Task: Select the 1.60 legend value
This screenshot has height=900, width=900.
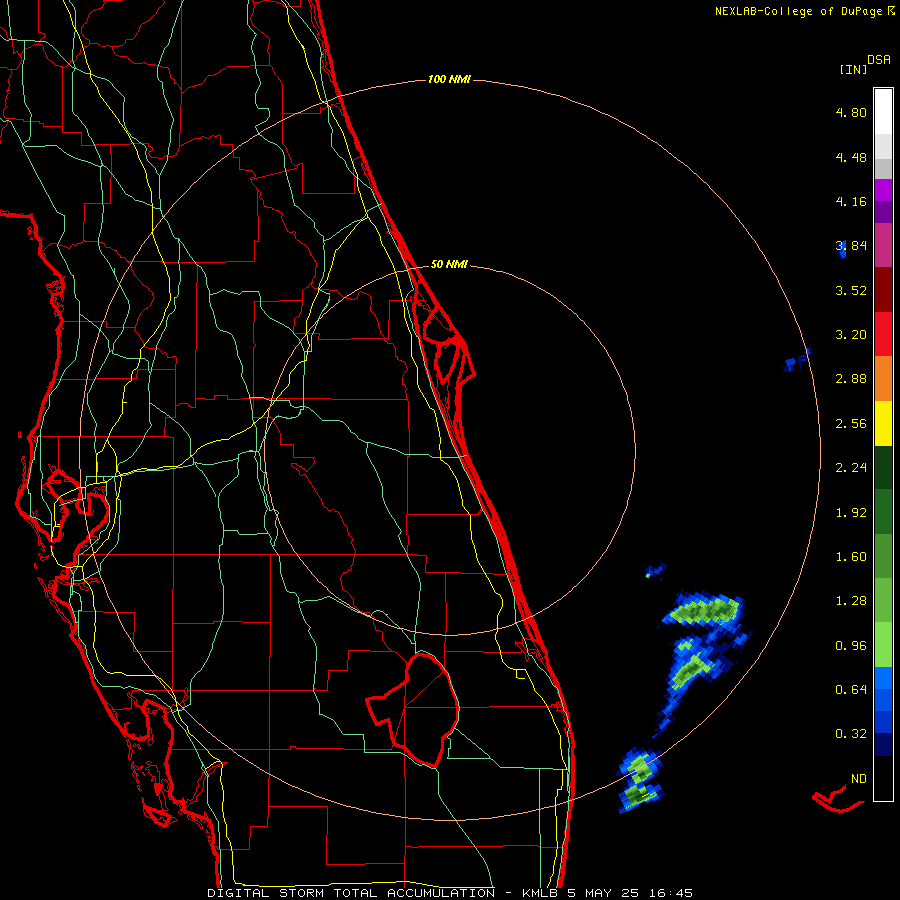Action: click(851, 557)
